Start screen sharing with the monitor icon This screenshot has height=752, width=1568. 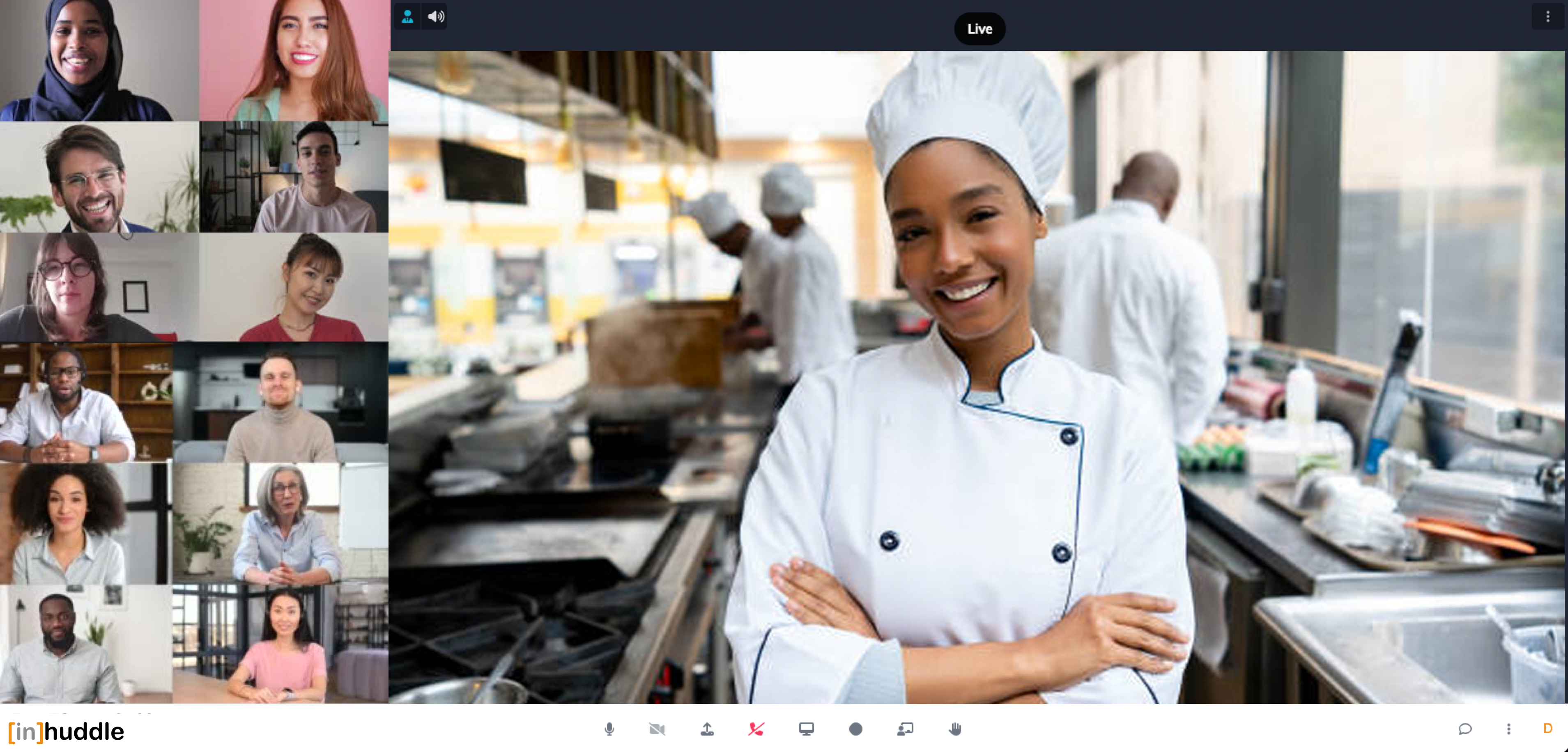(x=806, y=728)
